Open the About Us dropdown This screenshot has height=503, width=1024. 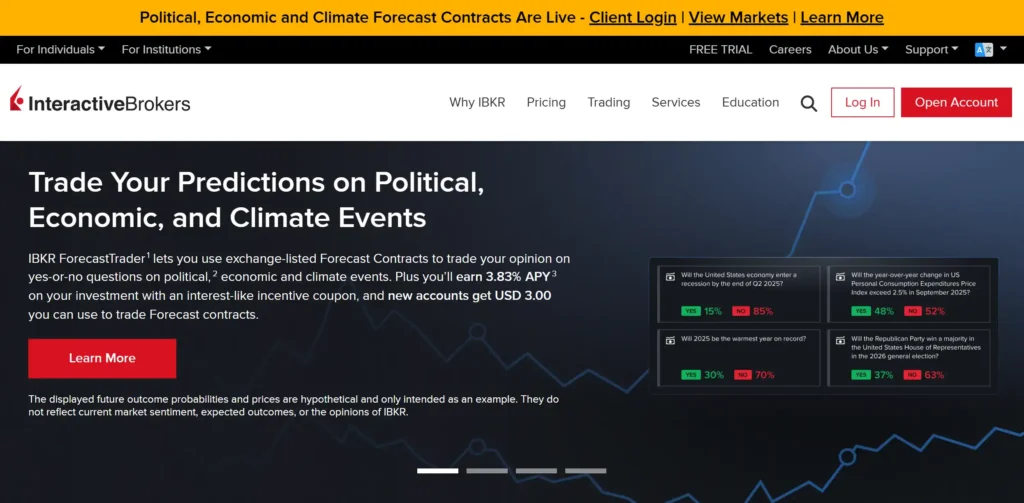pos(858,50)
